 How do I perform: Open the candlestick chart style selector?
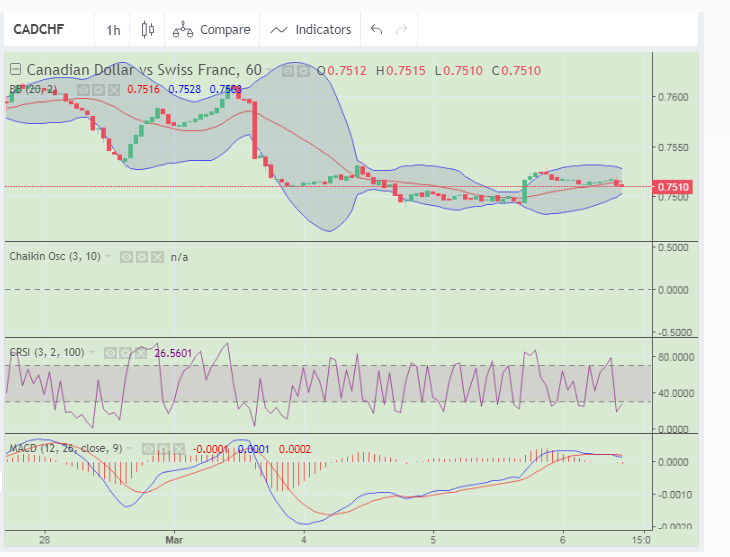(x=148, y=29)
